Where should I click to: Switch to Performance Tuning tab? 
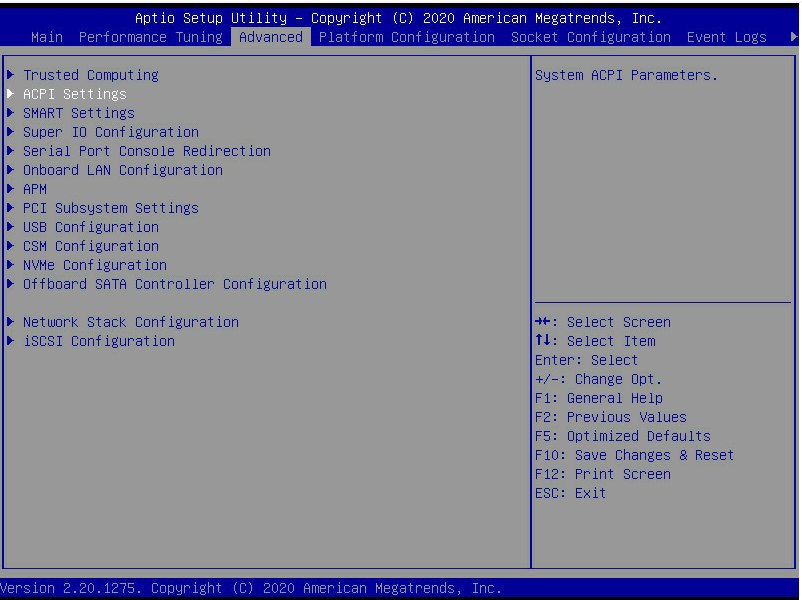click(150, 37)
